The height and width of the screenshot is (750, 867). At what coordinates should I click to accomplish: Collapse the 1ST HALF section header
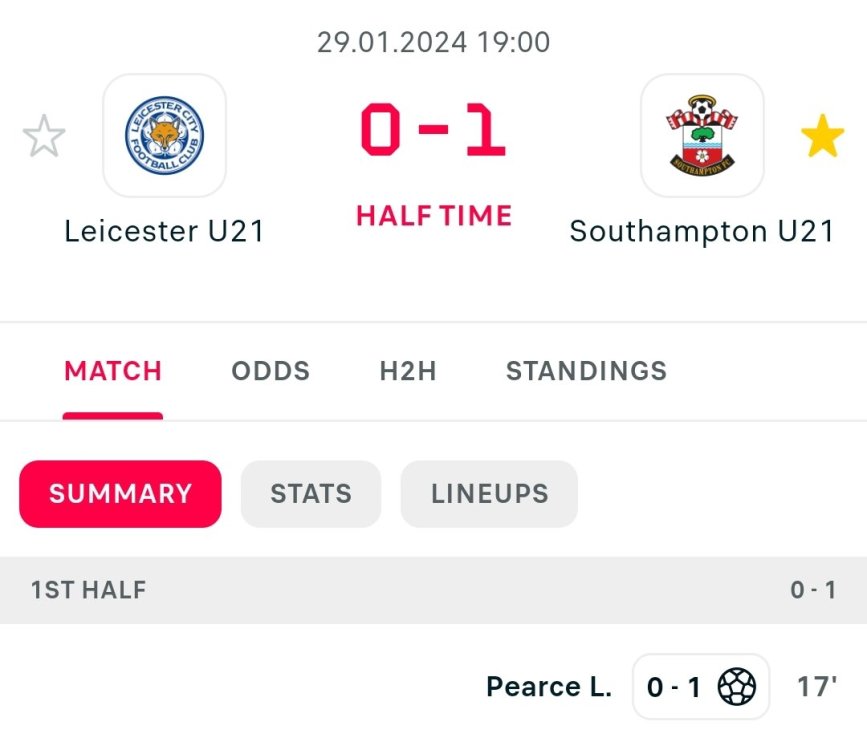pos(433,590)
